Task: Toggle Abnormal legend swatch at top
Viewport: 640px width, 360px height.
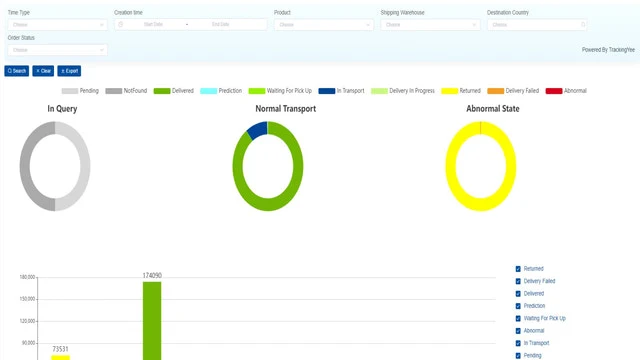Action: click(x=554, y=91)
